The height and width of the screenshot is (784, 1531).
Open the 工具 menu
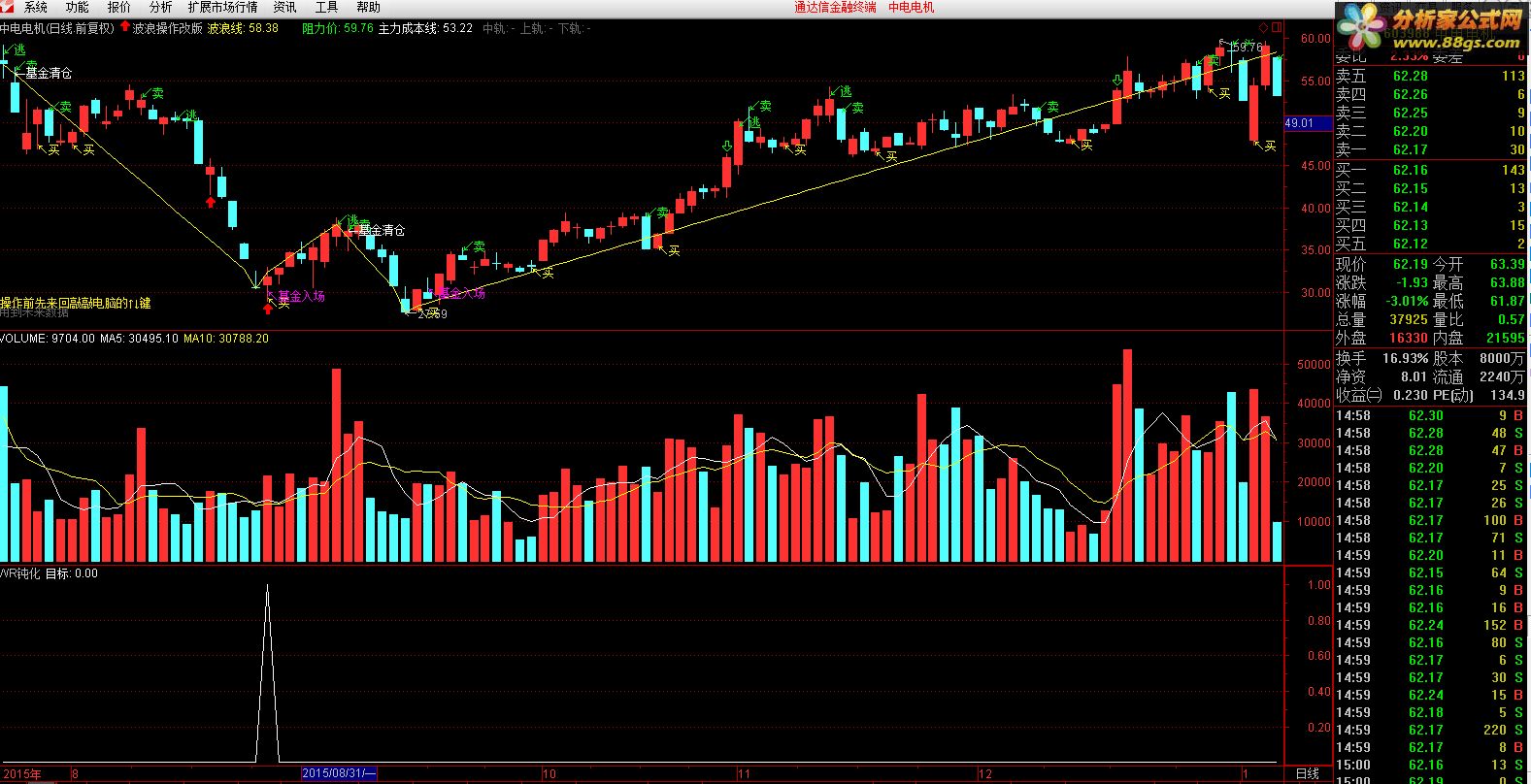(326, 7)
